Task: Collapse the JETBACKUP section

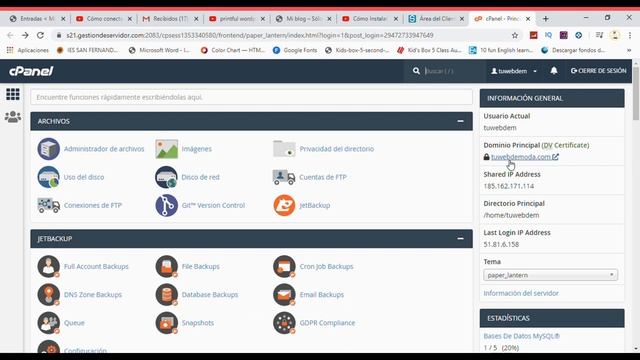Action: click(460, 239)
